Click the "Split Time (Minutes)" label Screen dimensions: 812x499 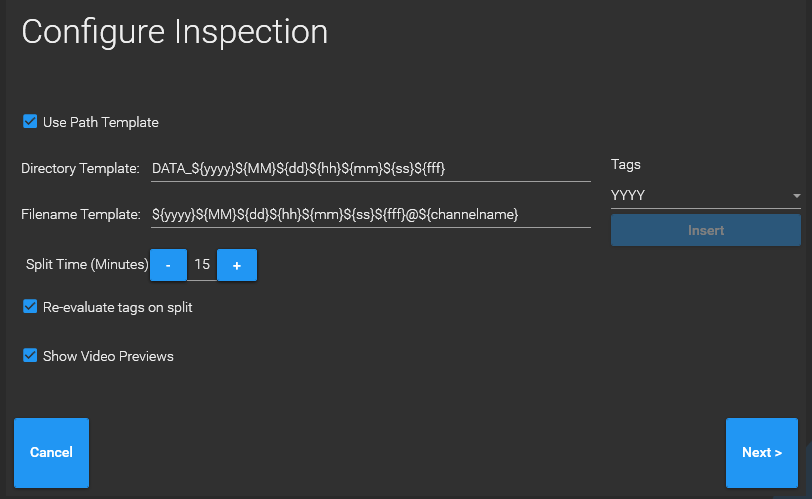tap(87, 265)
